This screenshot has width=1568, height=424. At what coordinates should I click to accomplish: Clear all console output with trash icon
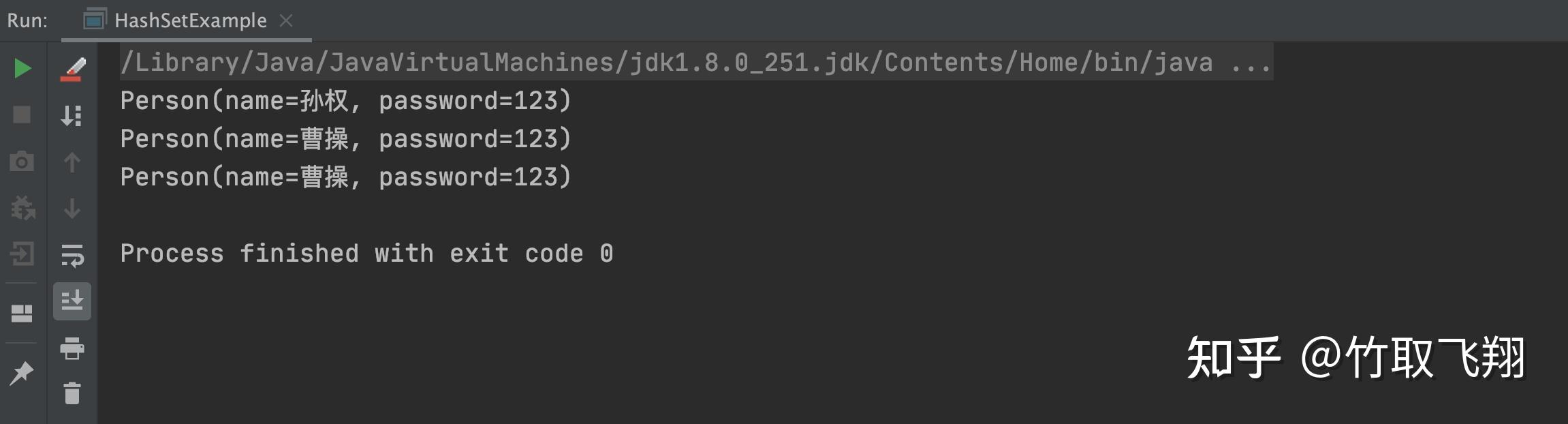pos(72,393)
